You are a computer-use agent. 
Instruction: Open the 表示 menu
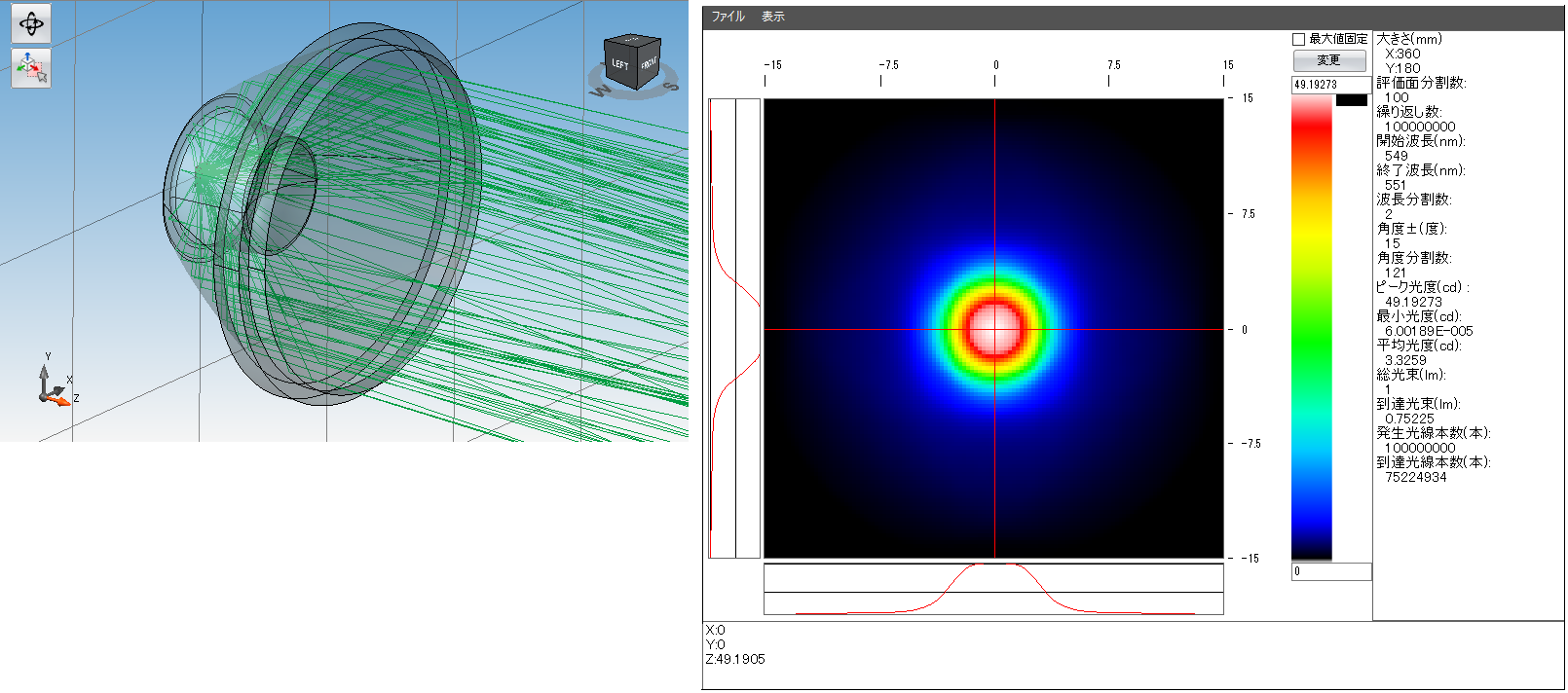point(772,17)
